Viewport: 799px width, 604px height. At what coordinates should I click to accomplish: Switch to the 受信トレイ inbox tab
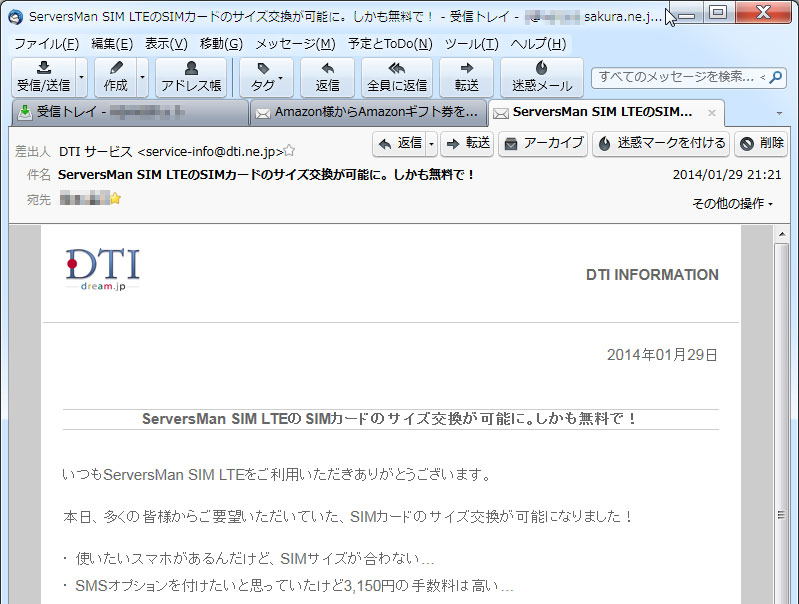(x=130, y=112)
